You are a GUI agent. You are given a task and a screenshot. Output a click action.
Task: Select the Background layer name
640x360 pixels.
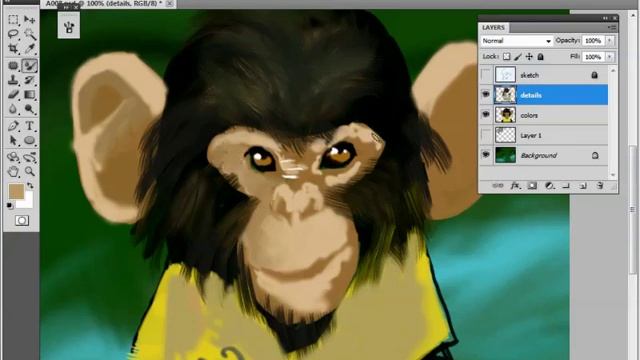tap(539, 155)
